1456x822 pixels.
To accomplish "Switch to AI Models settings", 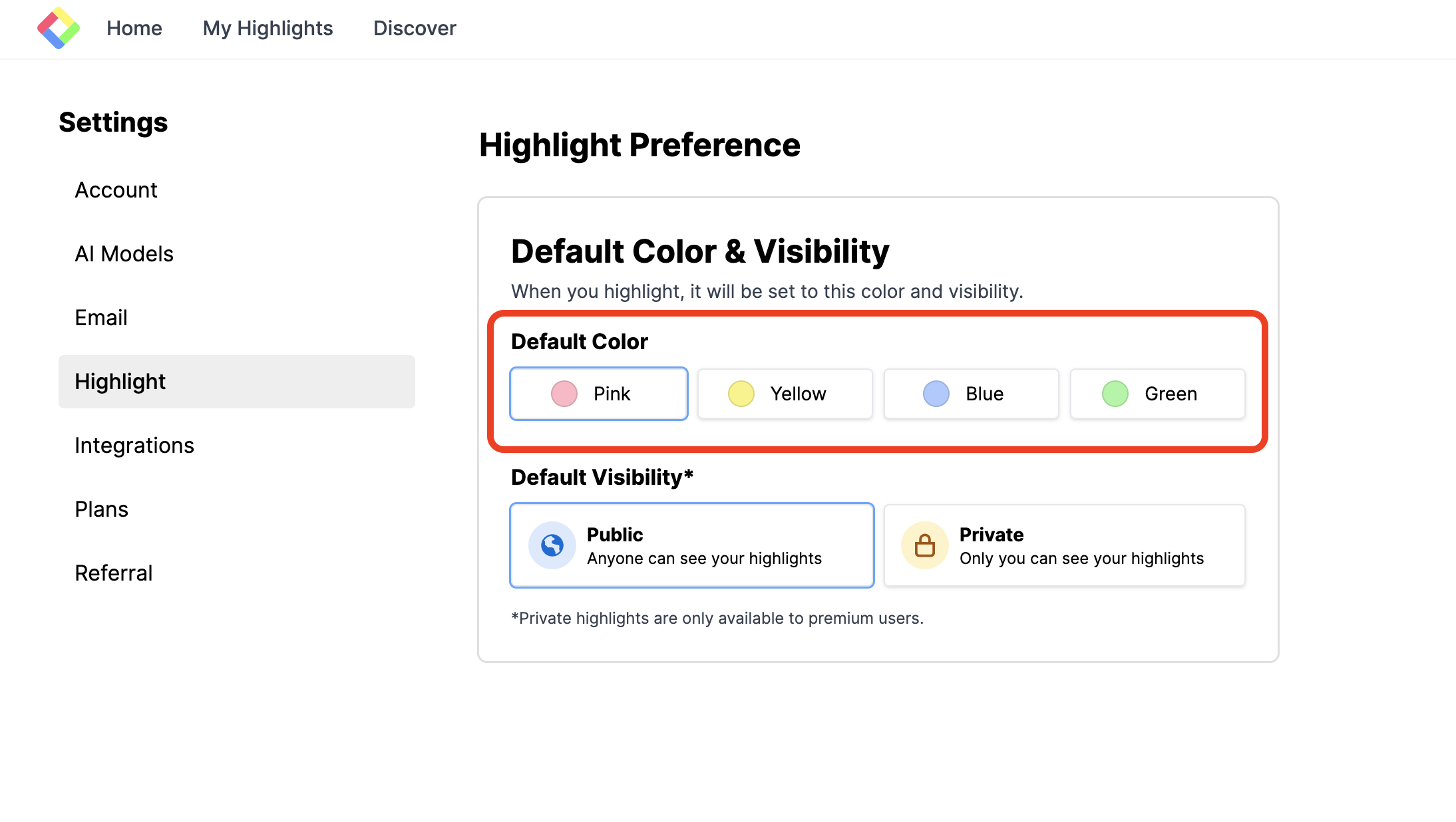I will point(124,254).
